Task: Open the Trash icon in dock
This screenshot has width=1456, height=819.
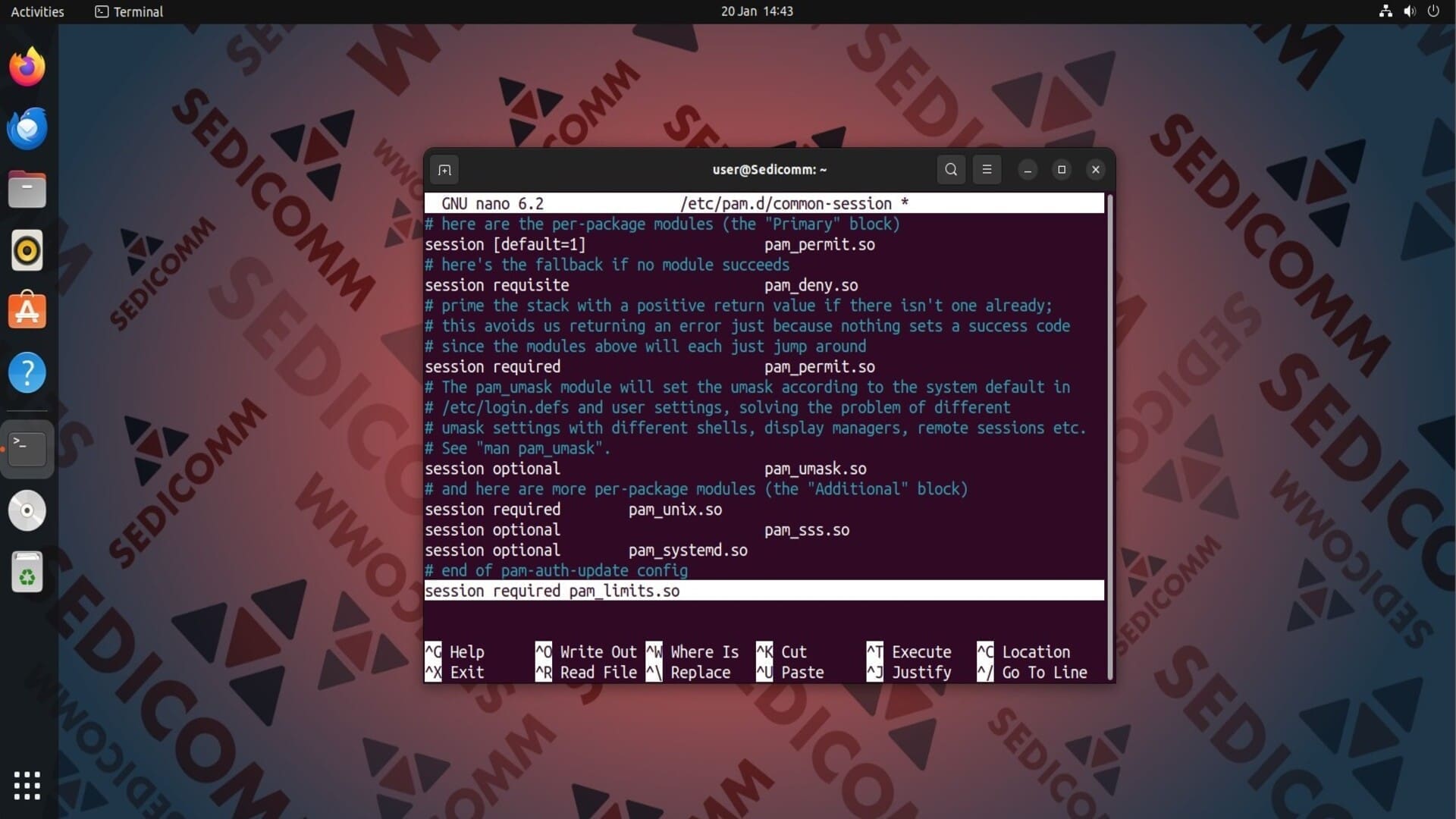Action: [27, 572]
